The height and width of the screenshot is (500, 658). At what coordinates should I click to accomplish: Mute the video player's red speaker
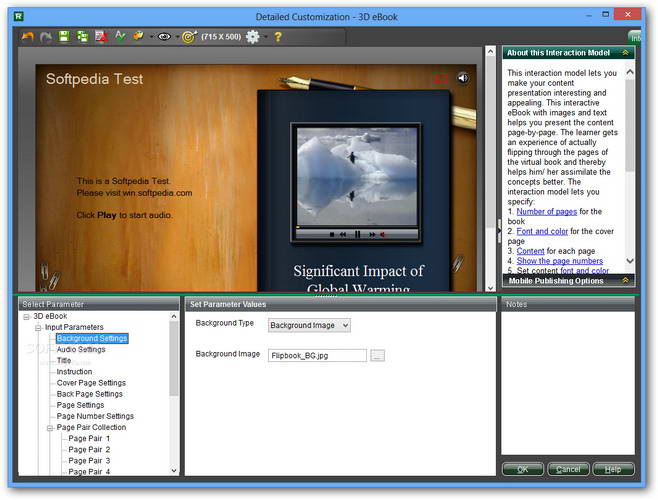coord(383,234)
